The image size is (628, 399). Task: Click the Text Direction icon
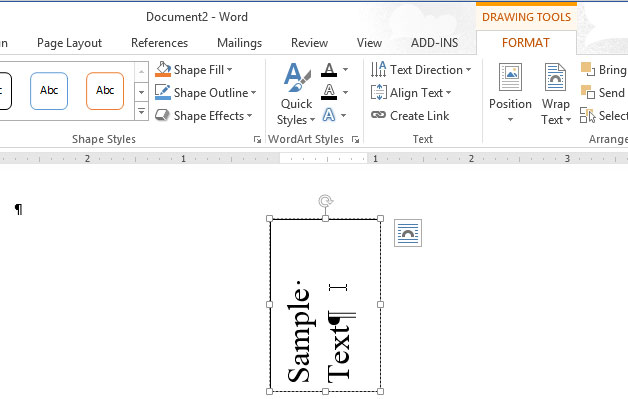coord(378,69)
